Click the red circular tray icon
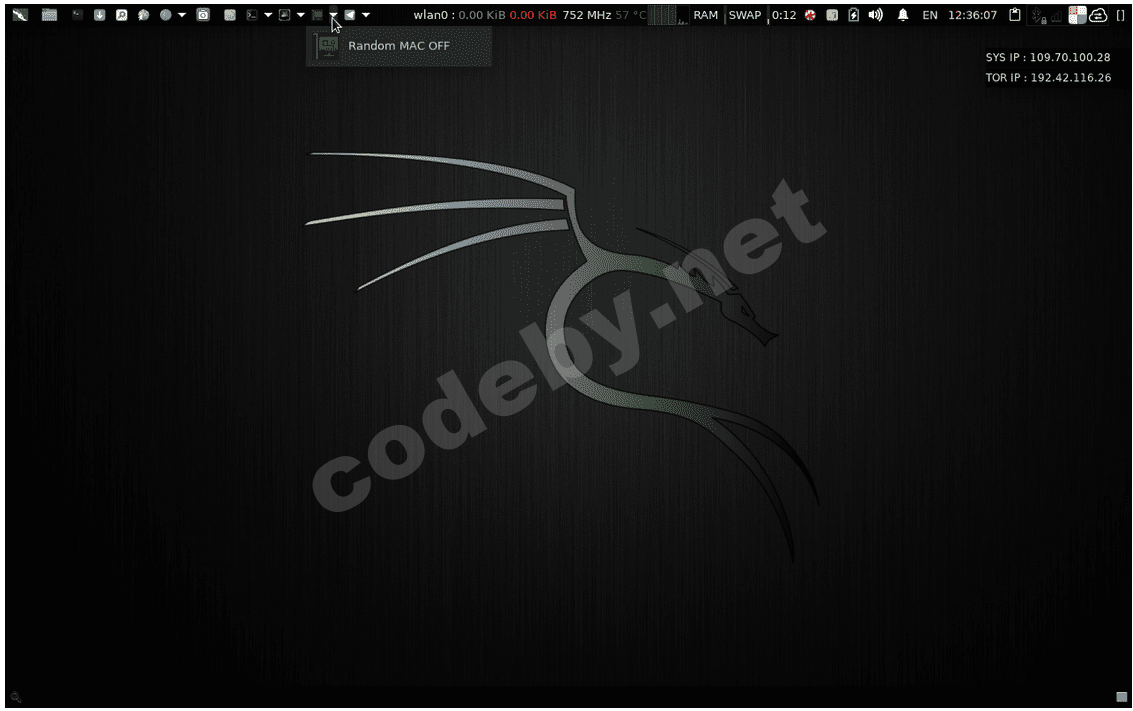 (x=810, y=14)
